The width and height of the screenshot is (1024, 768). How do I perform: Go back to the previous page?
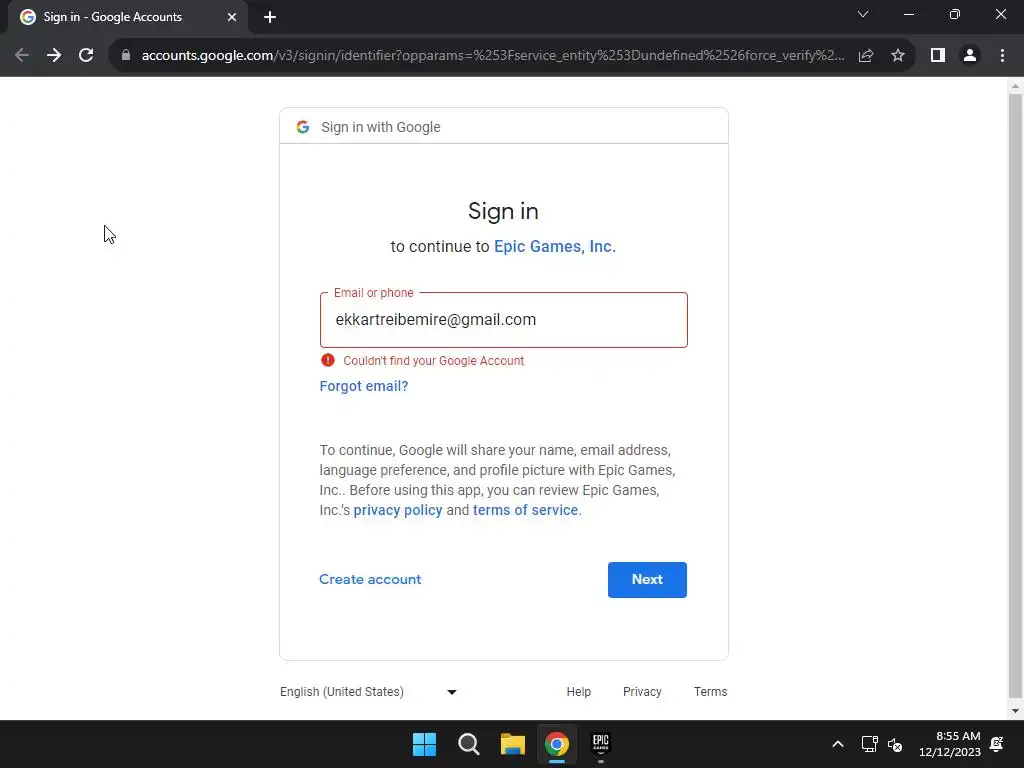pyautogui.click(x=22, y=56)
